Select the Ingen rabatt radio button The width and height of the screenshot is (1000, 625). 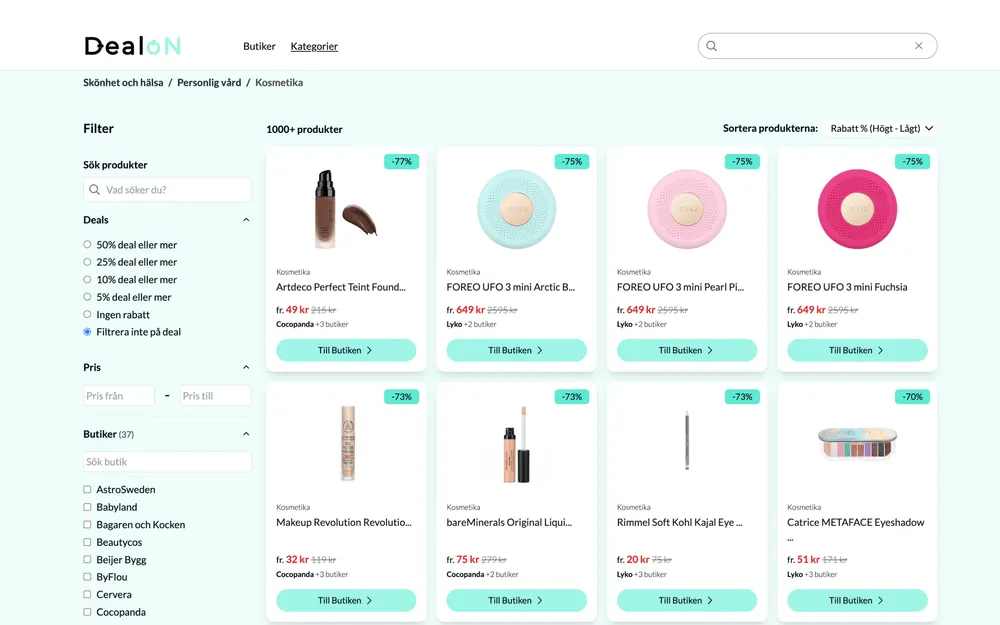pos(87,314)
